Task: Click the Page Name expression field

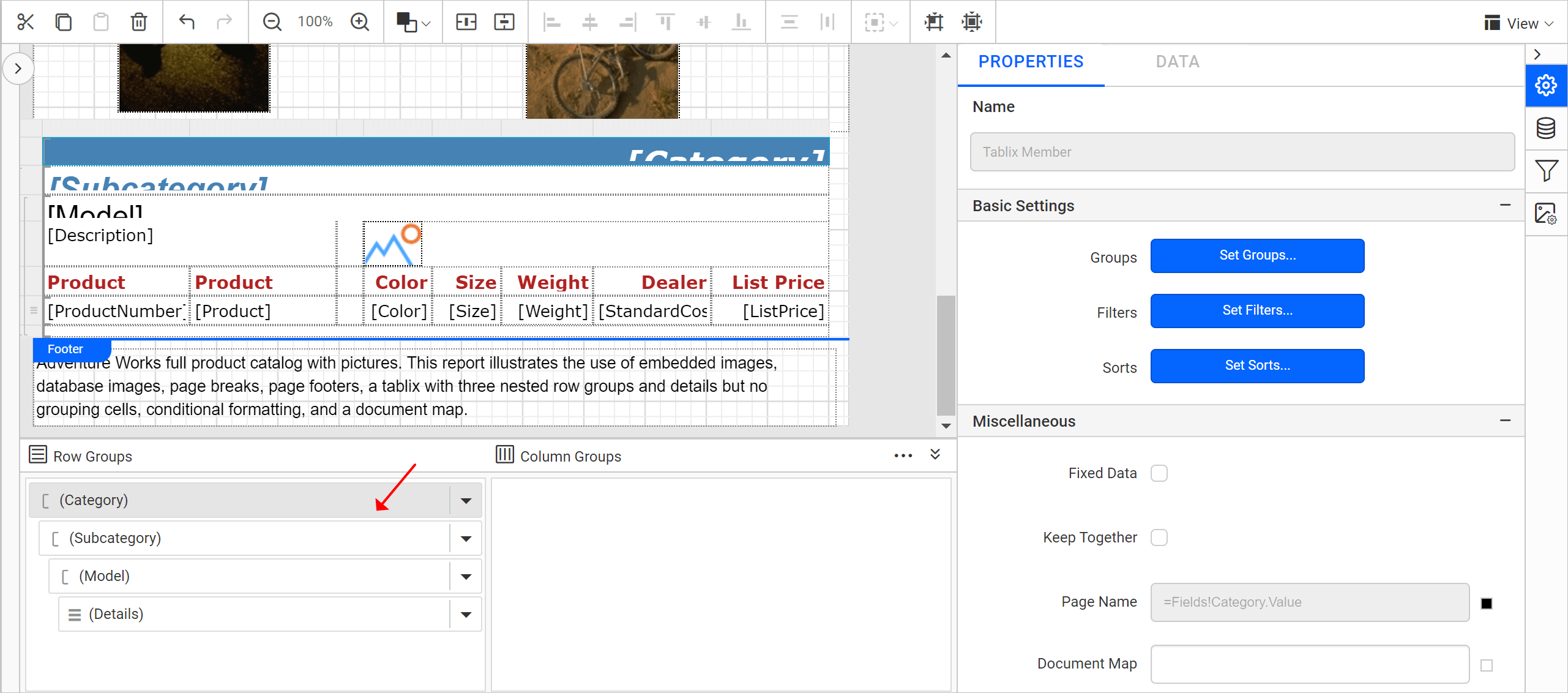Action: 1310,602
